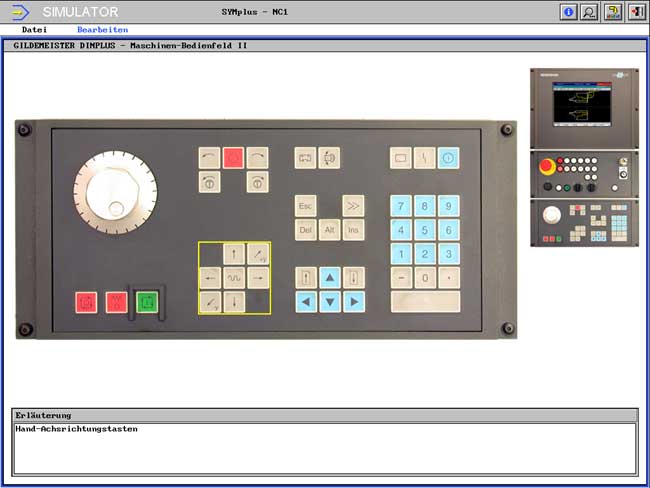Viewport: 650px width, 488px height.
Task: Select the keypad panel thumbnail at bottom
Action: (584, 223)
